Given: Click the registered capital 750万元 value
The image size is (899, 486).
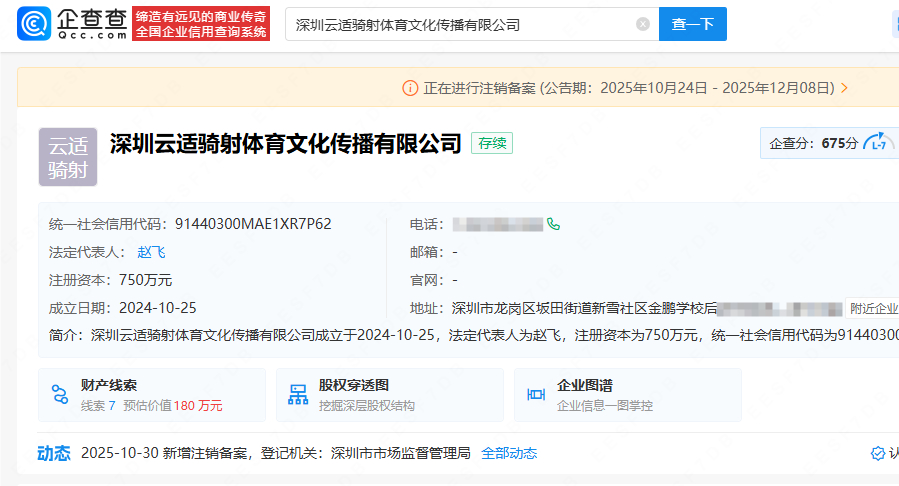Looking at the screenshot, I should point(145,280).
